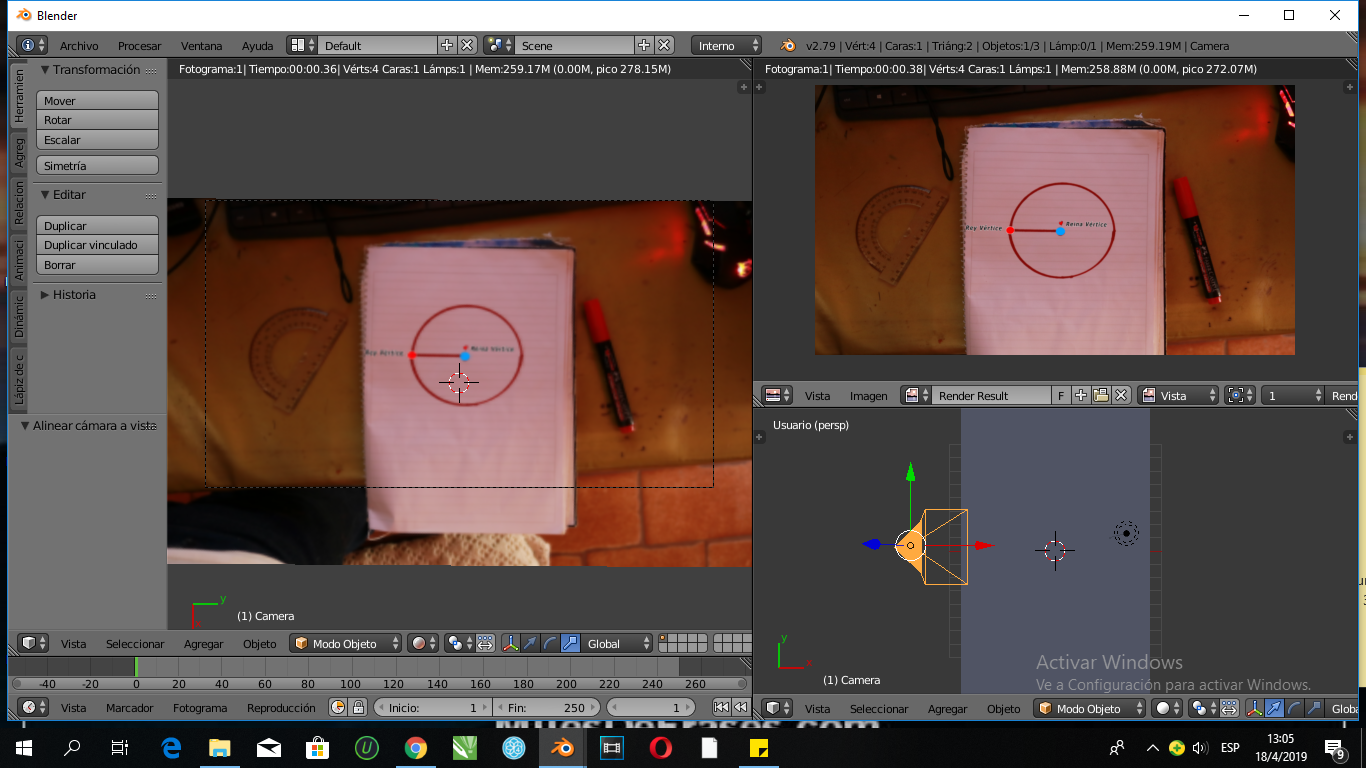Toggle the timeline range lock
Screen dimensions: 1366x768
click(x=358, y=707)
